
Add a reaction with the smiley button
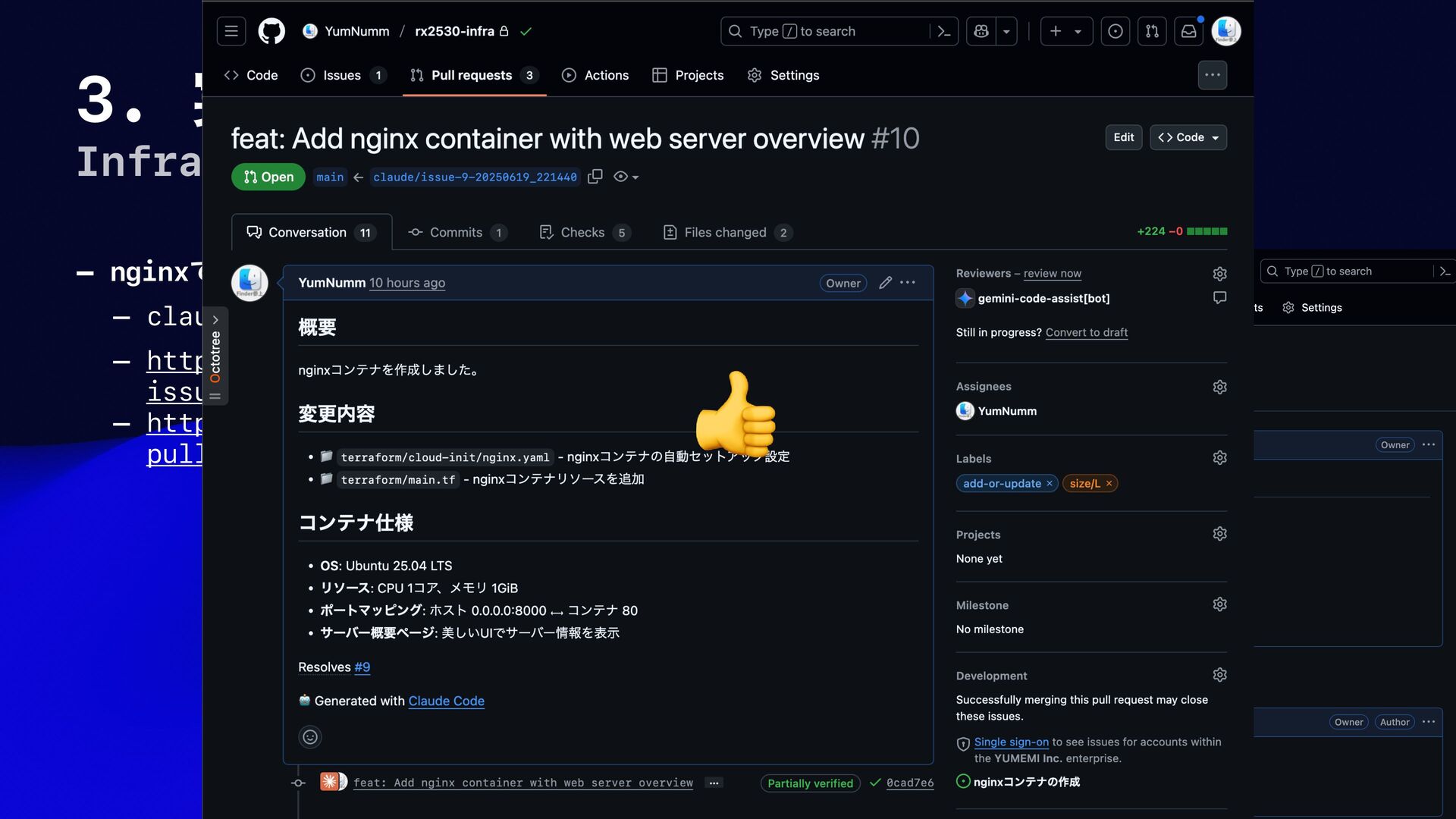pyautogui.click(x=310, y=737)
